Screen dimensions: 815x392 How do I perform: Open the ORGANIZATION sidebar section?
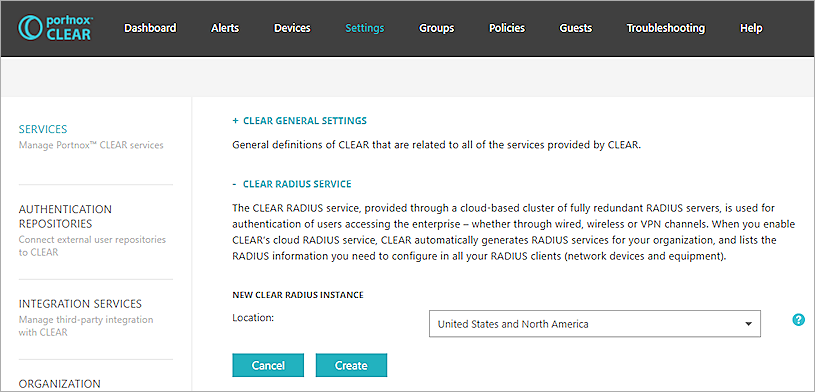[60, 384]
